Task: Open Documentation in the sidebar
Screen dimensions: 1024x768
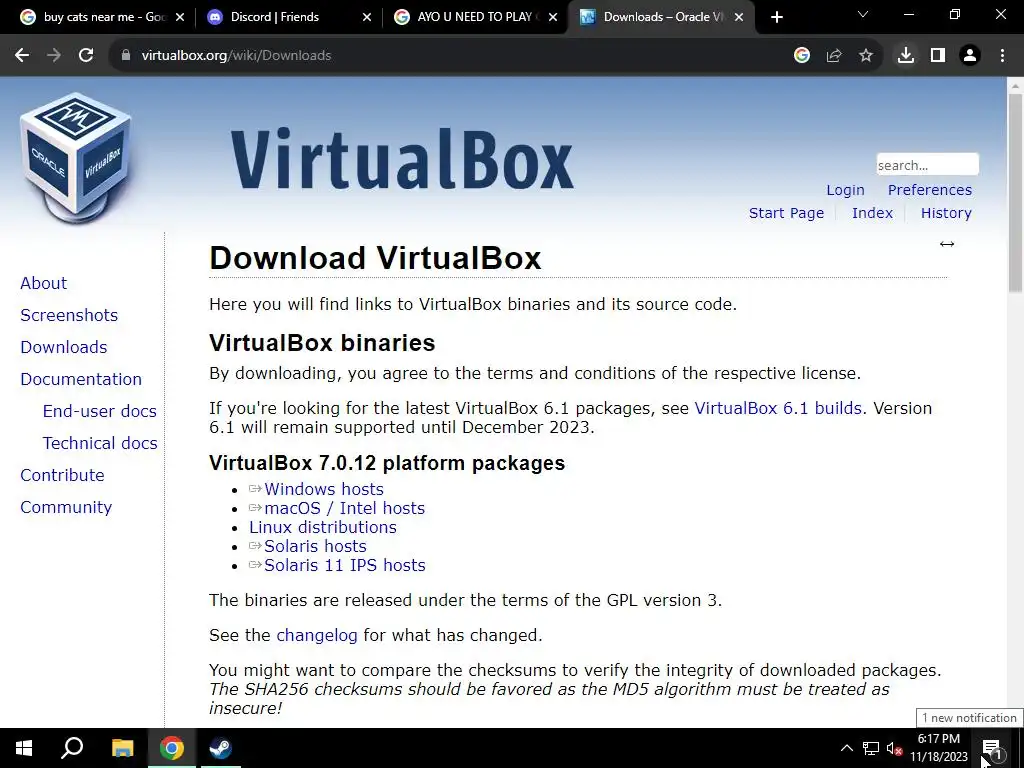Action: [x=81, y=379]
